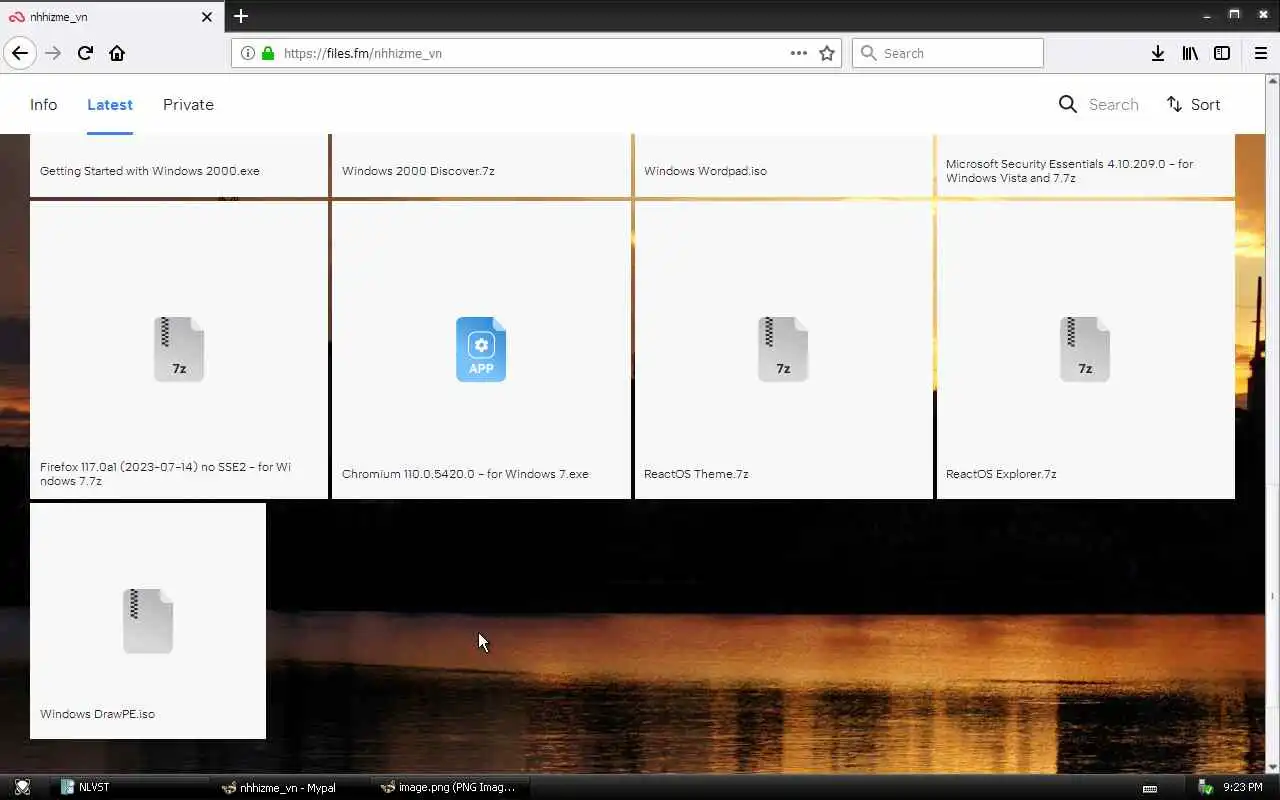The width and height of the screenshot is (1280, 800).
Task: Switch to image.png taskbar window
Action: click(x=449, y=787)
